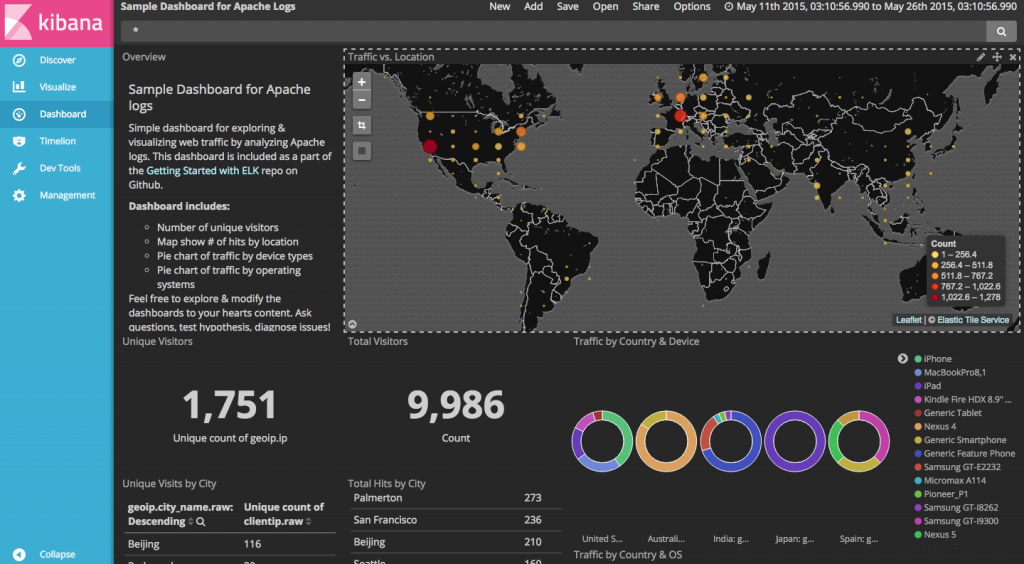The image size is (1024, 564).
Task: Click large red circle over California
Action: [430, 146]
